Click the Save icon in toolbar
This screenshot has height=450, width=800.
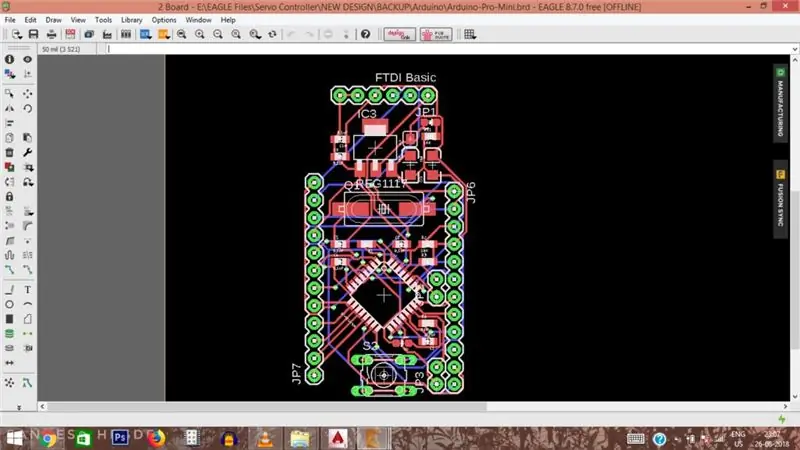click(33, 34)
